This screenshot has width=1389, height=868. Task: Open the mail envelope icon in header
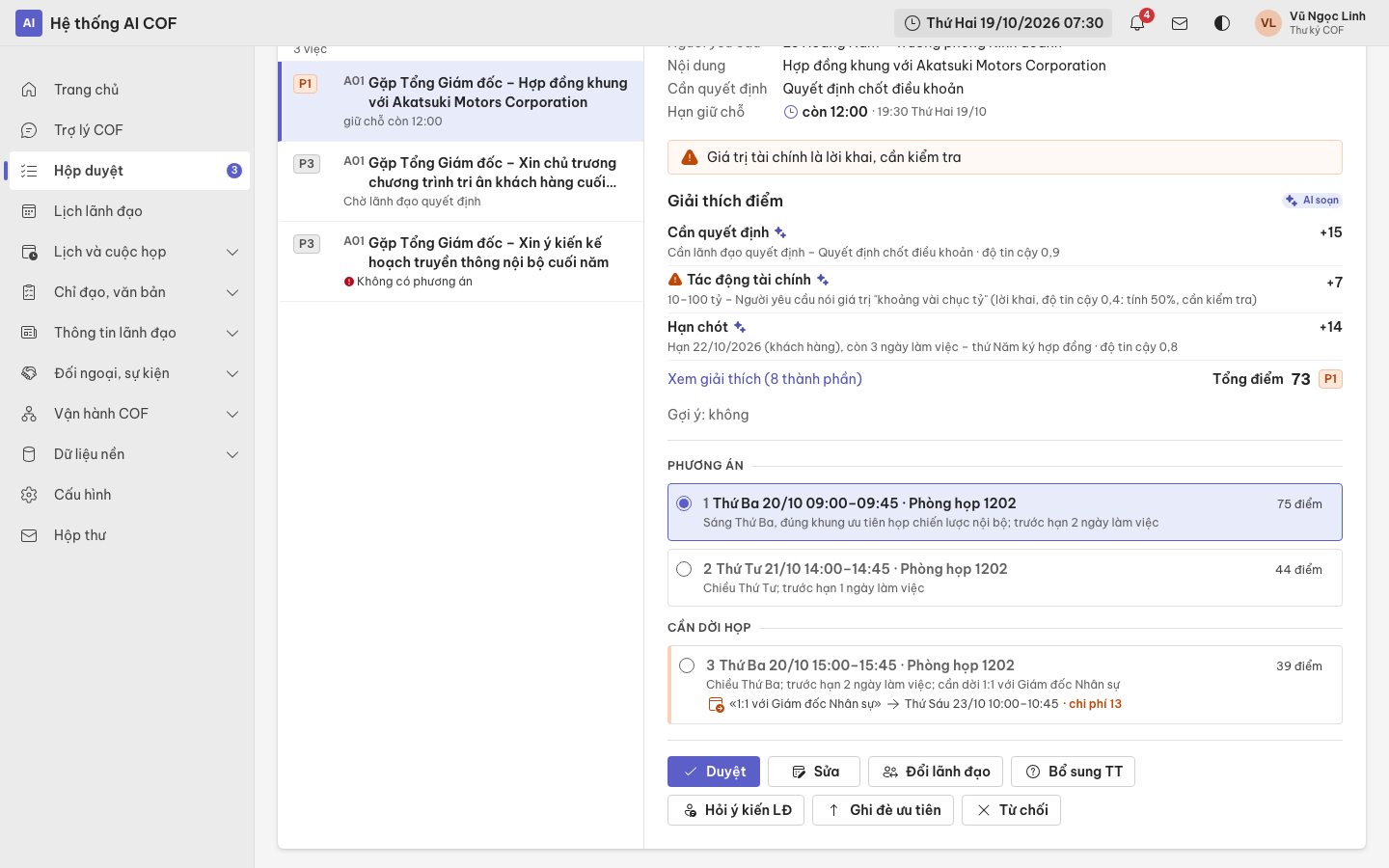click(1180, 23)
